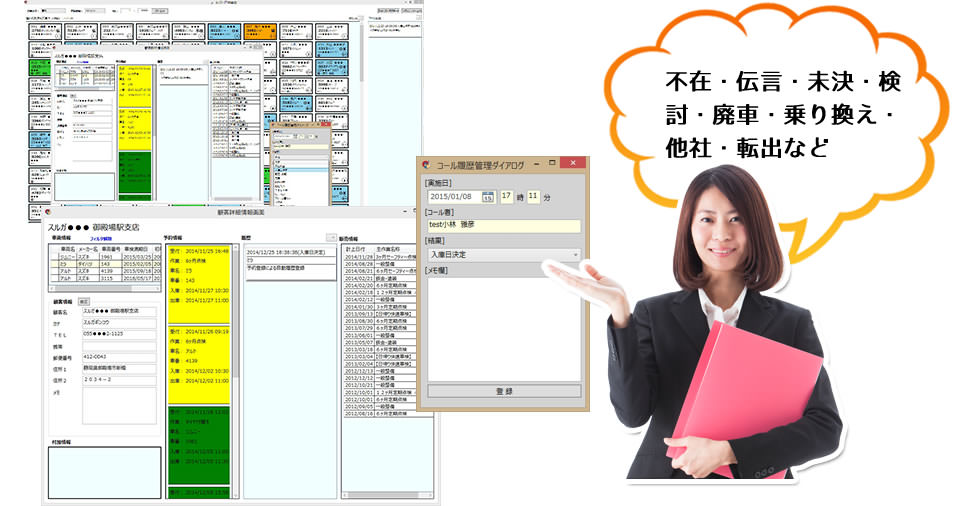Click the 計上日付 column header
Viewport: 960px width, 506px height.
pos(358,249)
